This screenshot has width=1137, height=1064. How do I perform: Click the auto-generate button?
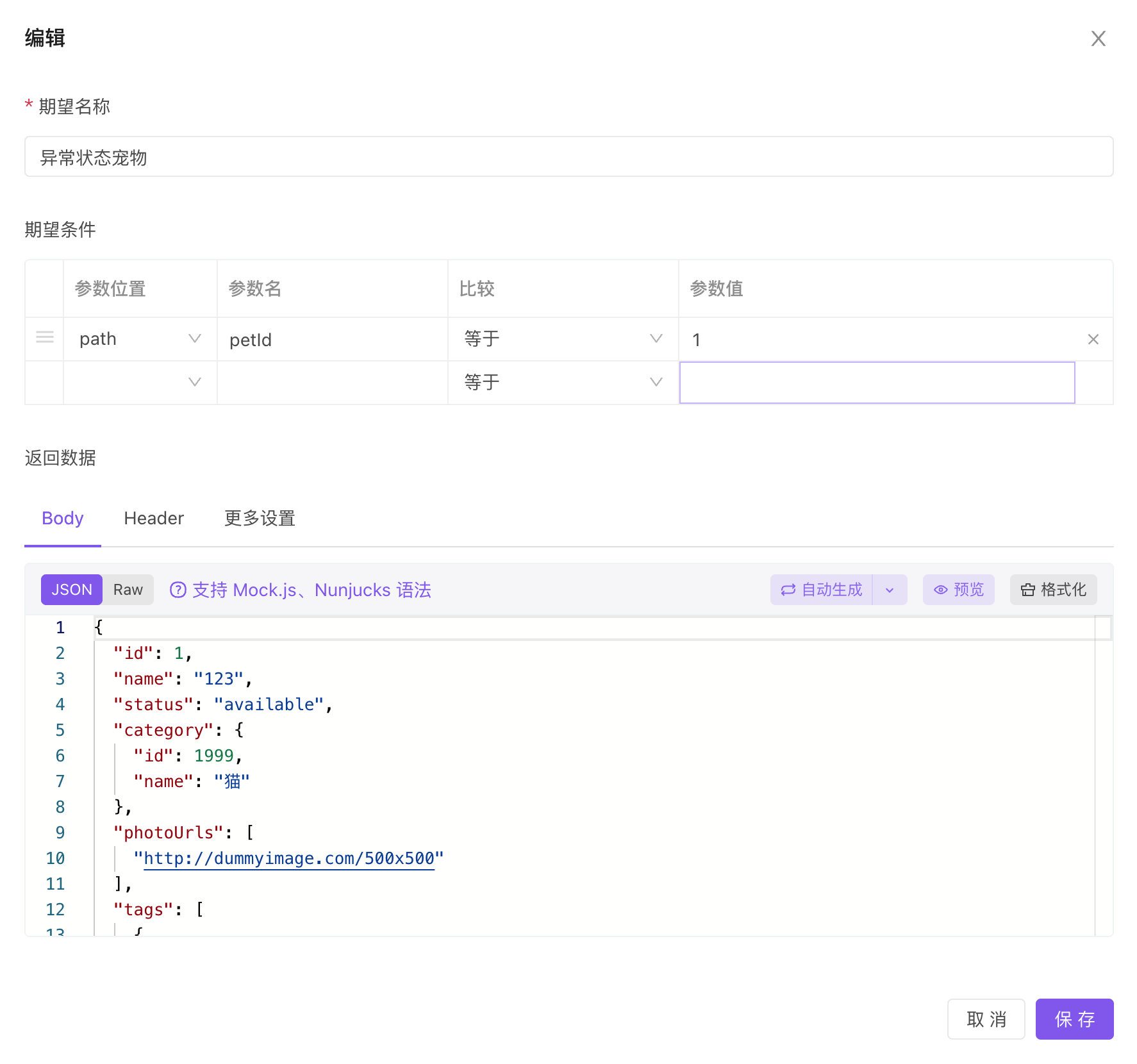pyautogui.click(x=822, y=590)
